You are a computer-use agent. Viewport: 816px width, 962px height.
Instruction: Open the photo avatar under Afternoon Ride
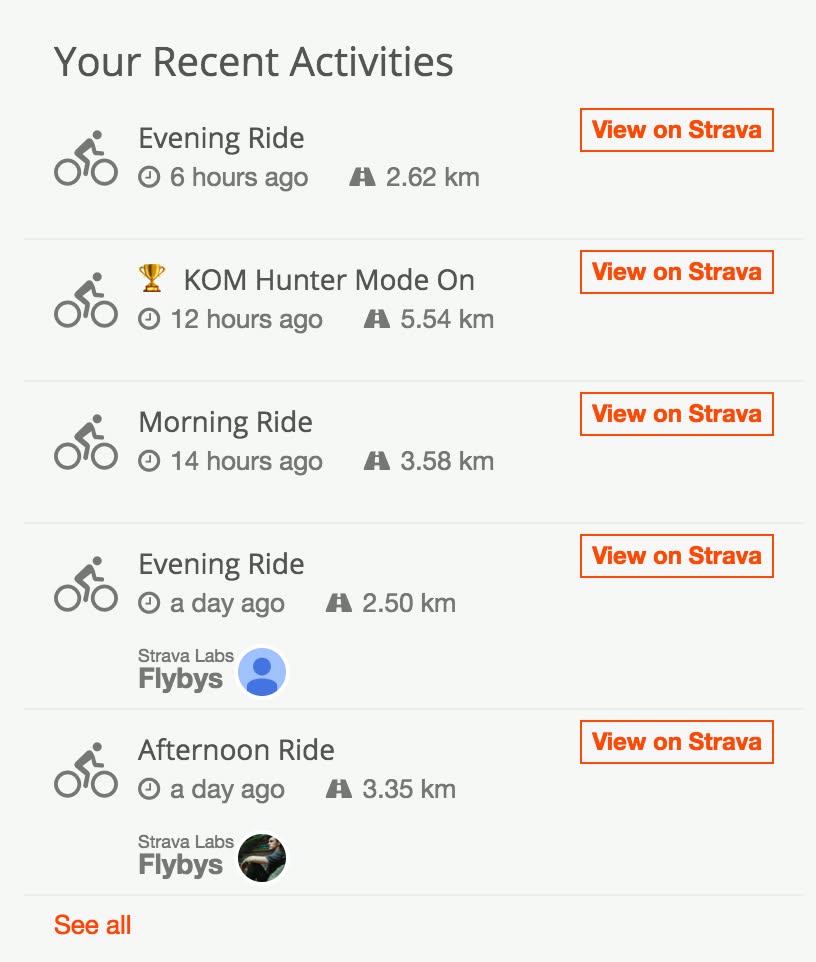coord(262,858)
